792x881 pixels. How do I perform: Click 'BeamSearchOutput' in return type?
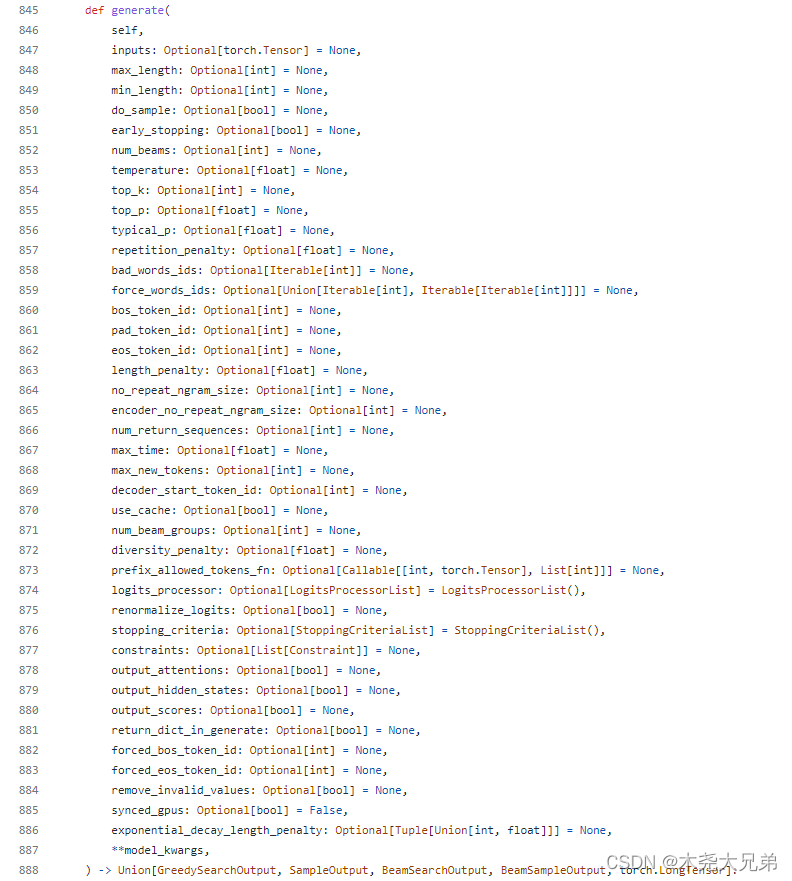coord(434,870)
